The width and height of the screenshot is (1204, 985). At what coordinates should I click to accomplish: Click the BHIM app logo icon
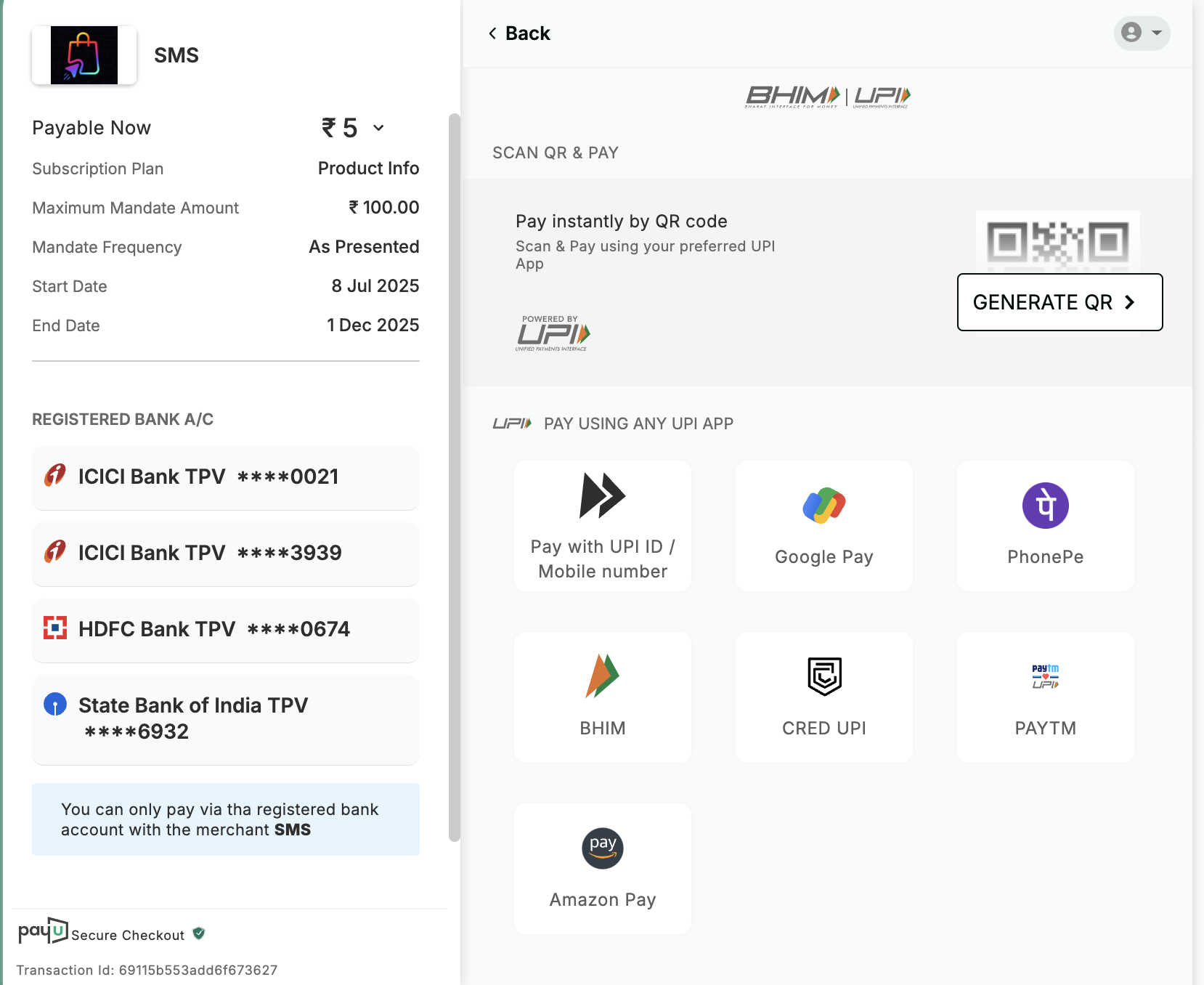[x=602, y=676]
